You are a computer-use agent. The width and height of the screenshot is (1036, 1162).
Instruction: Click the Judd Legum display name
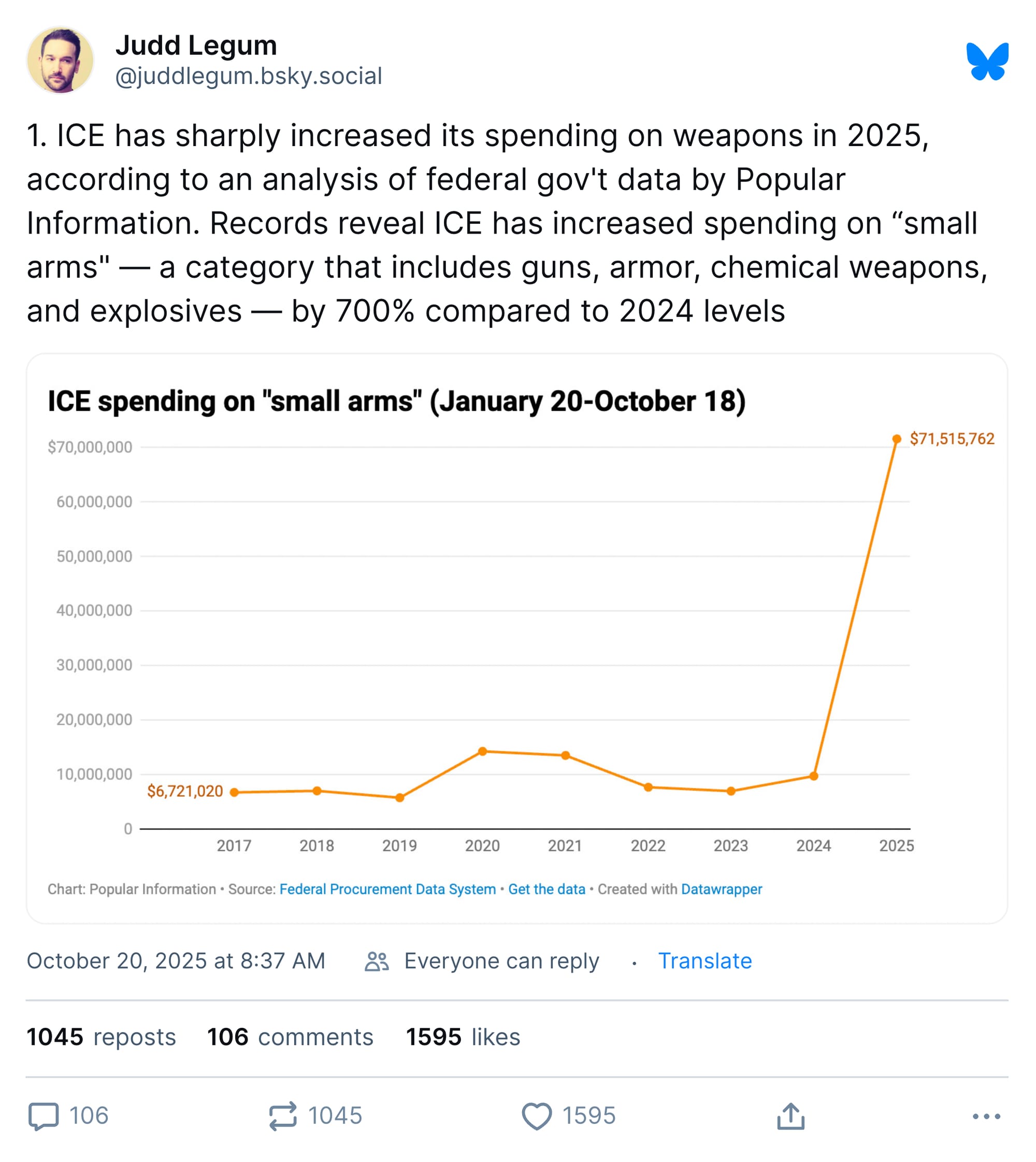[196, 46]
